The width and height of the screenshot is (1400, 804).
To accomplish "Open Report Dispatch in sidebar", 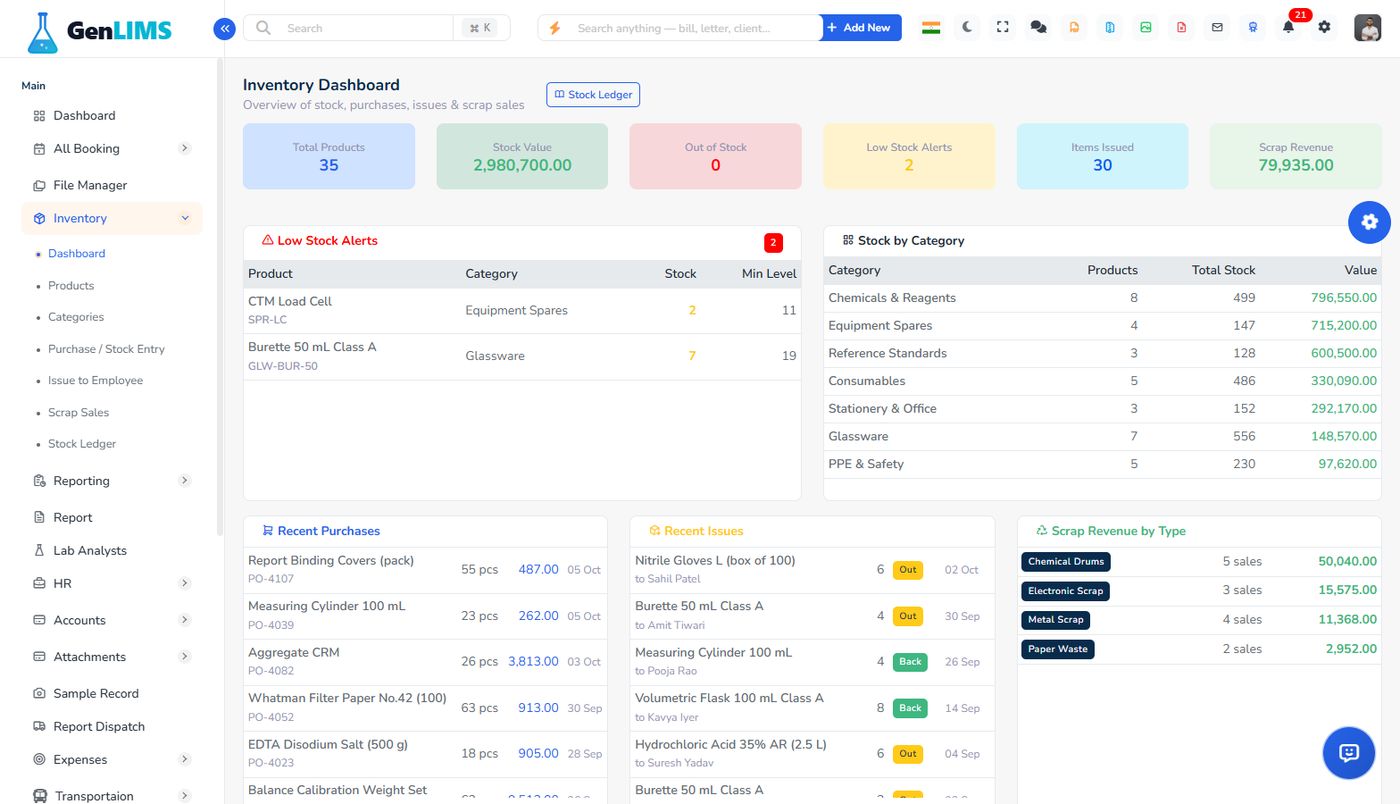I will pos(99,727).
